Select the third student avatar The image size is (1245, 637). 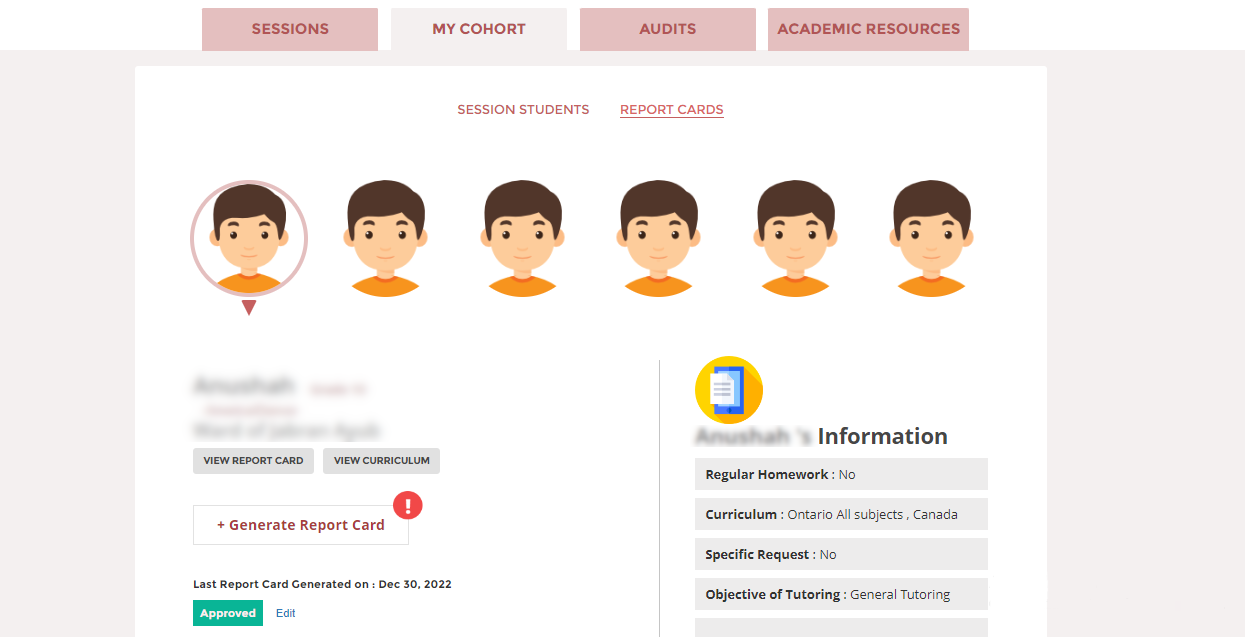(522, 238)
